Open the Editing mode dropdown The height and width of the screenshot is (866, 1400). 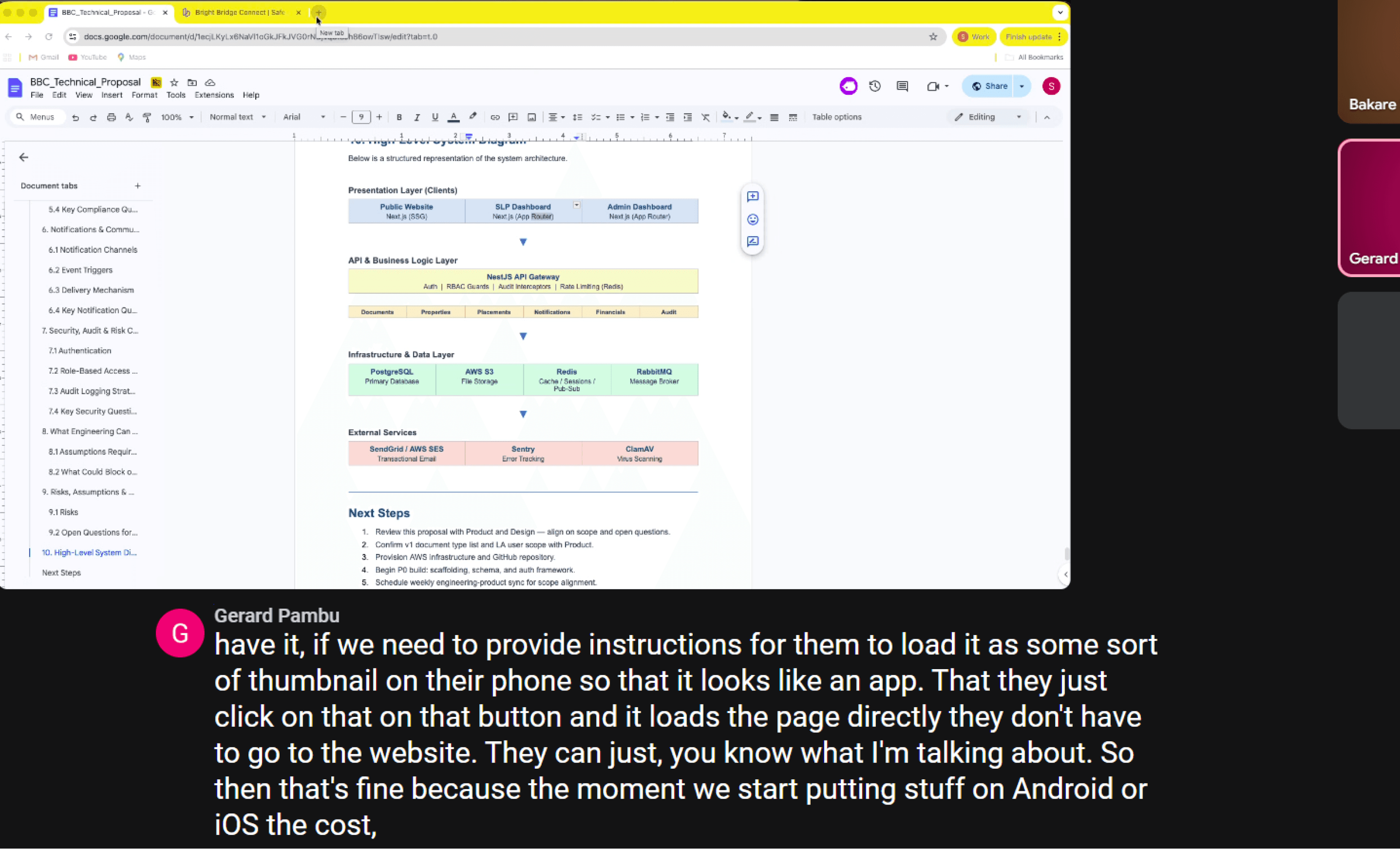click(989, 117)
